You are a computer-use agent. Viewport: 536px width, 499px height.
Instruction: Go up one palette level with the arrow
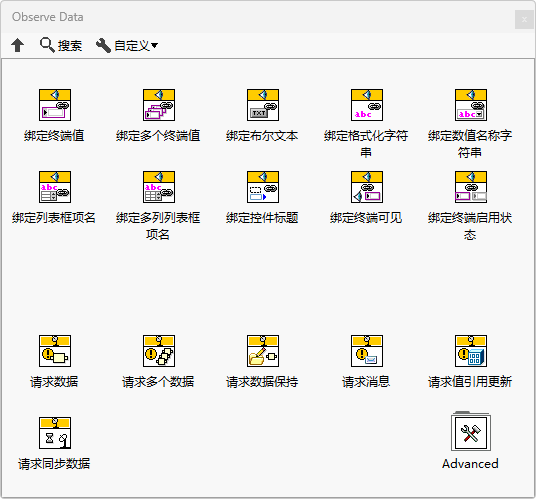[17, 45]
